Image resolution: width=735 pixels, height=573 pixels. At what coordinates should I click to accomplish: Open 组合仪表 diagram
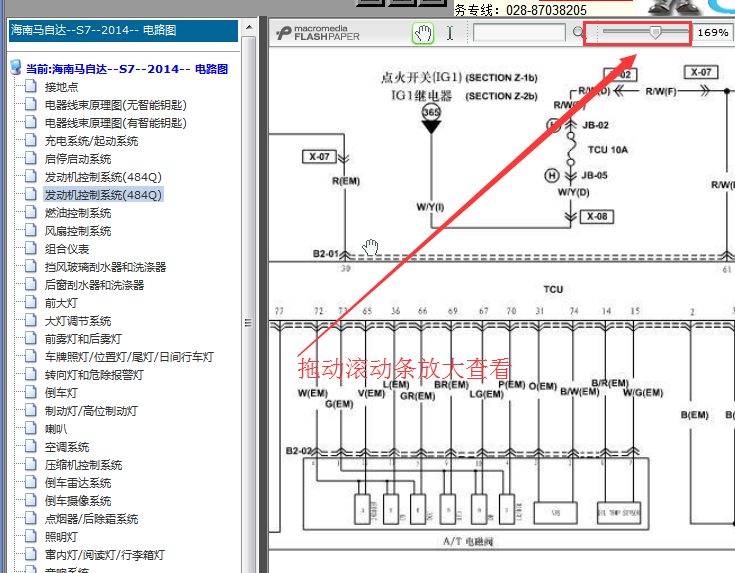coord(67,249)
